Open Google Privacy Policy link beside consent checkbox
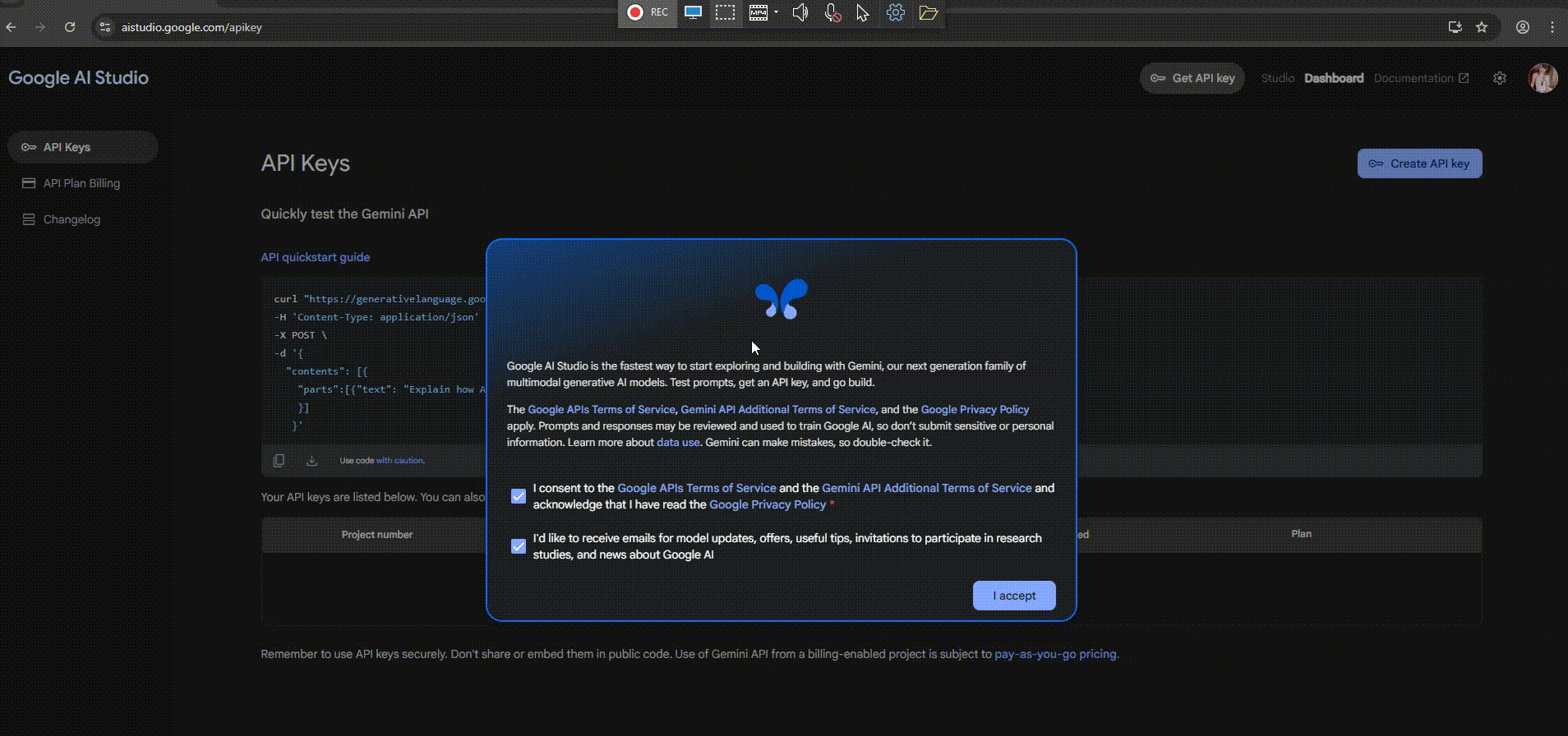1568x736 pixels. click(768, 504)
